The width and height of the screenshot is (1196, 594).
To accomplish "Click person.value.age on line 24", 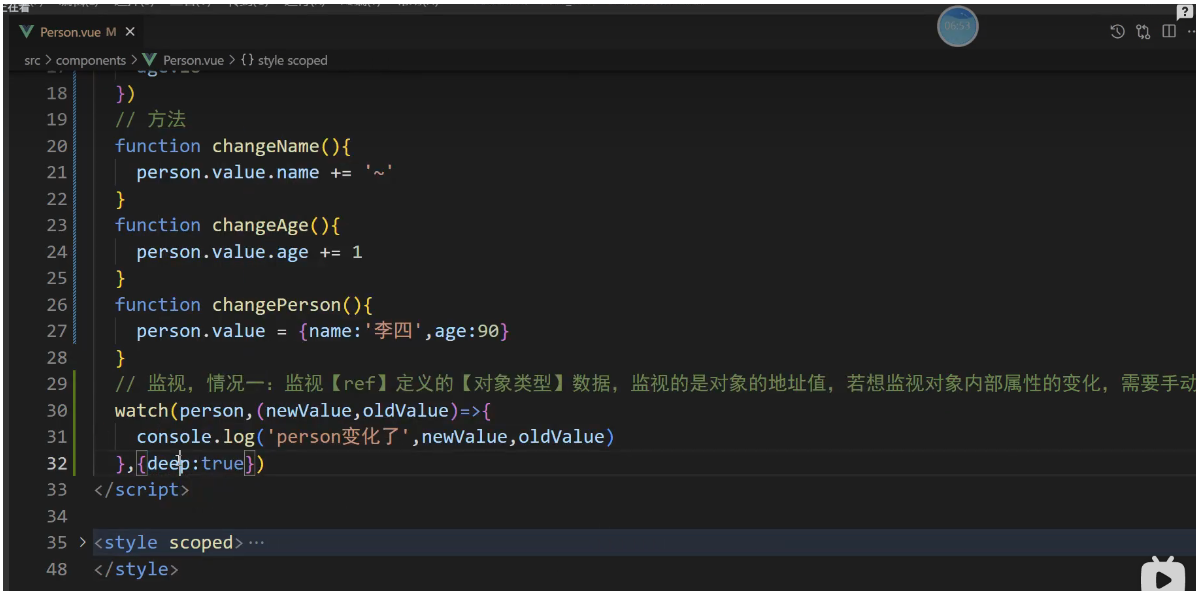I will coord(223,252).
